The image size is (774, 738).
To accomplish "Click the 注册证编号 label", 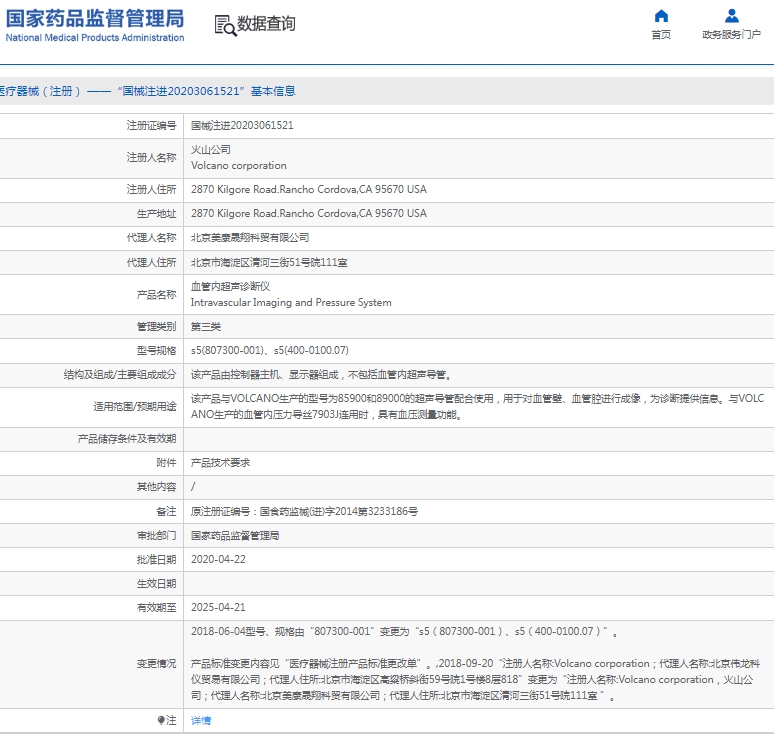I will coord(151,125).
